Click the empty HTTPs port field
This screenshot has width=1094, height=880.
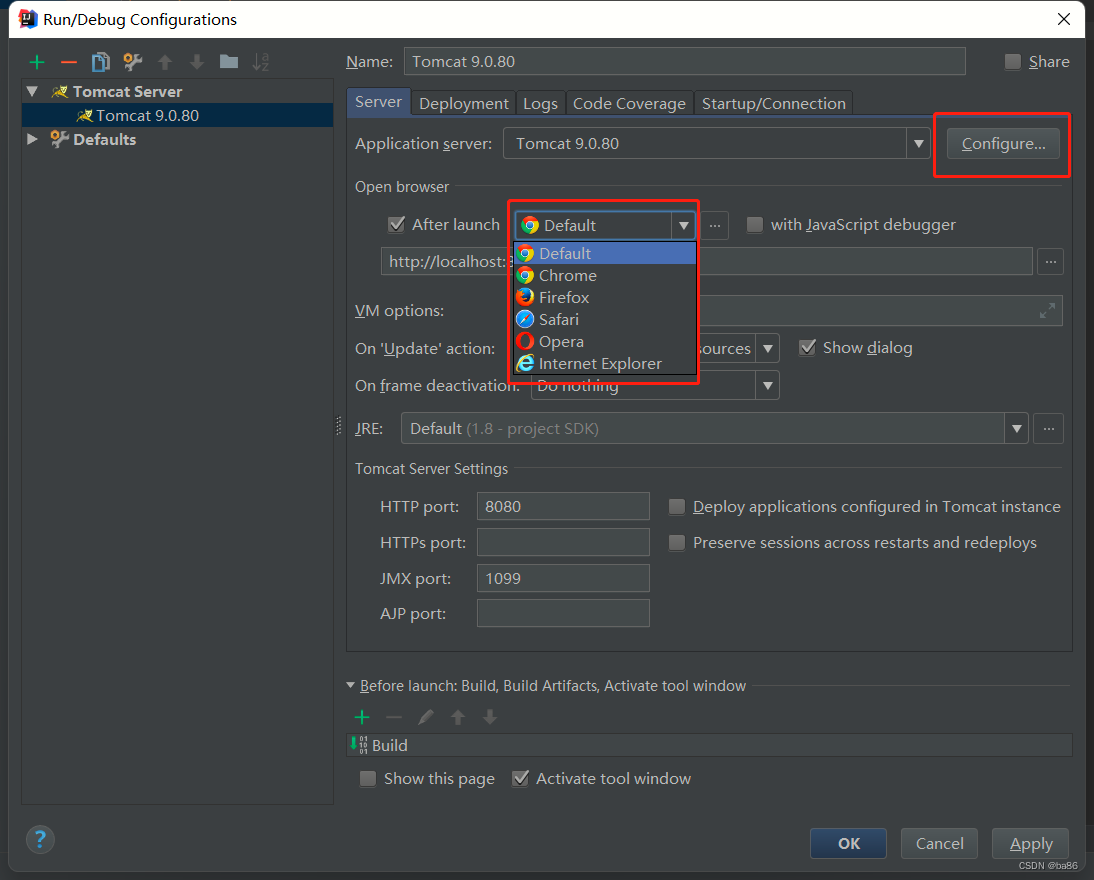[563, 542]
